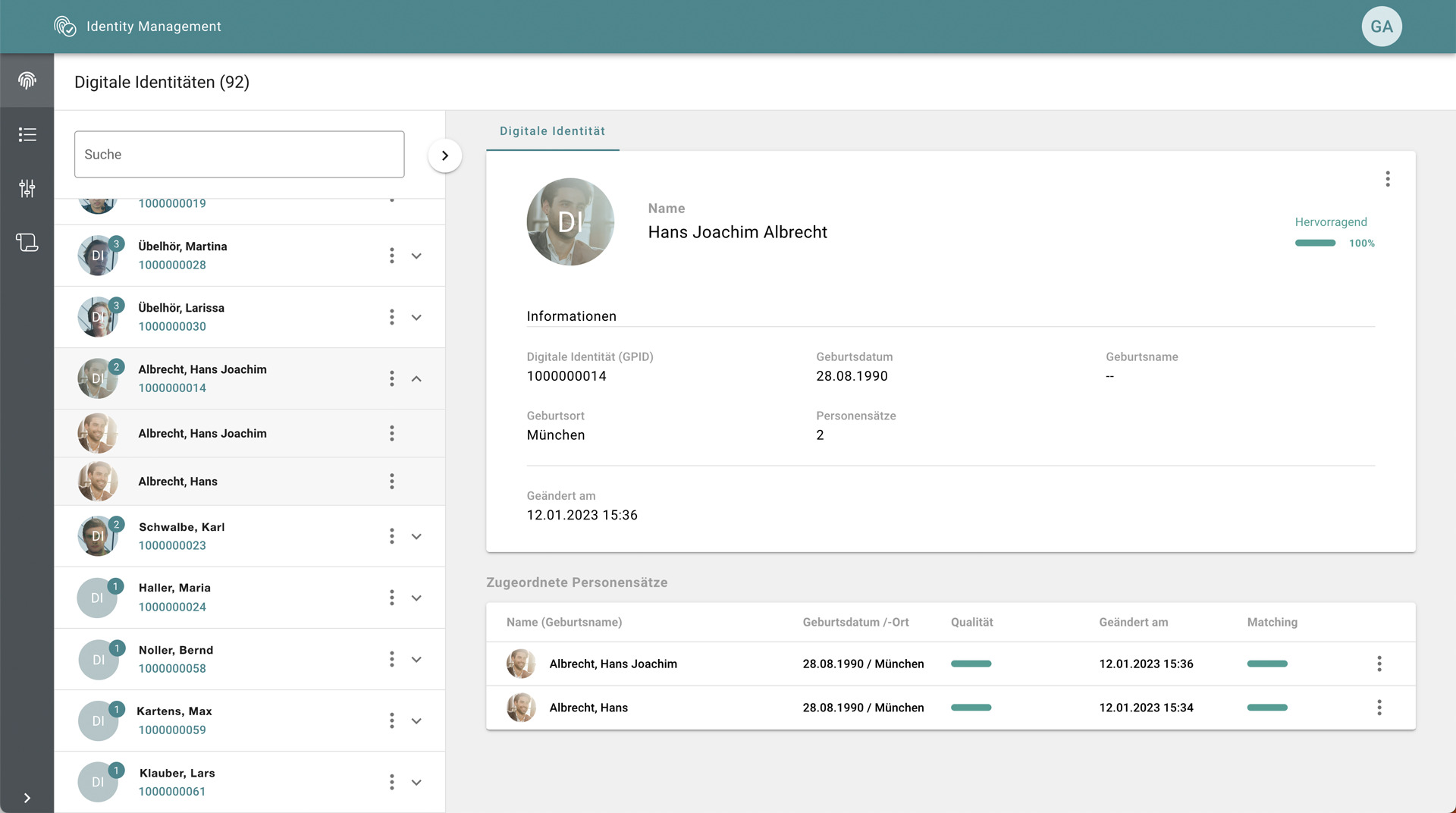Click the Digitale Identitäten (92) heading
This screenshot has width=1456, height=813.
[162, 82]
